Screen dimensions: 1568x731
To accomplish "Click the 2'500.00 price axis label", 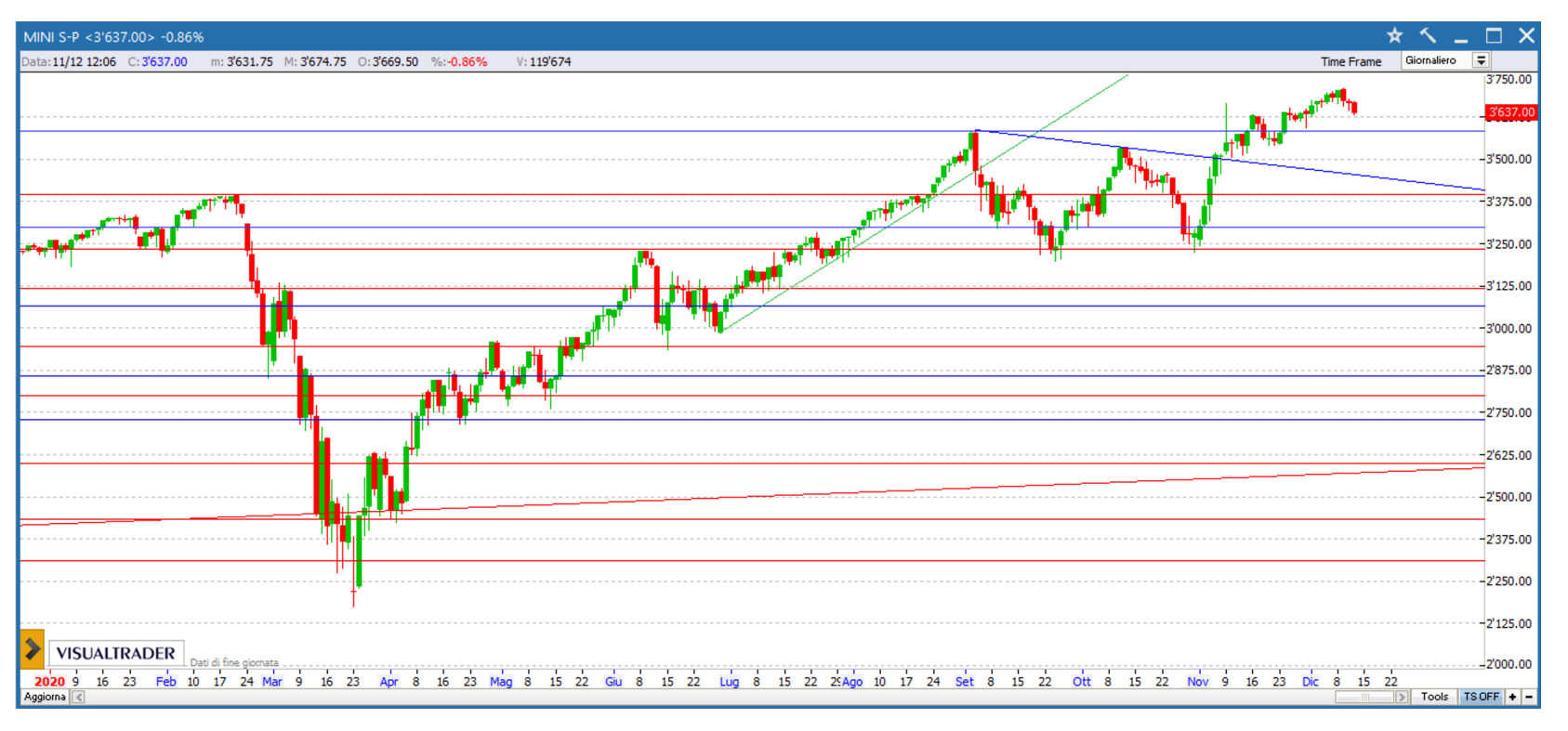I will pyautogui.click(x=1509, y=497).
